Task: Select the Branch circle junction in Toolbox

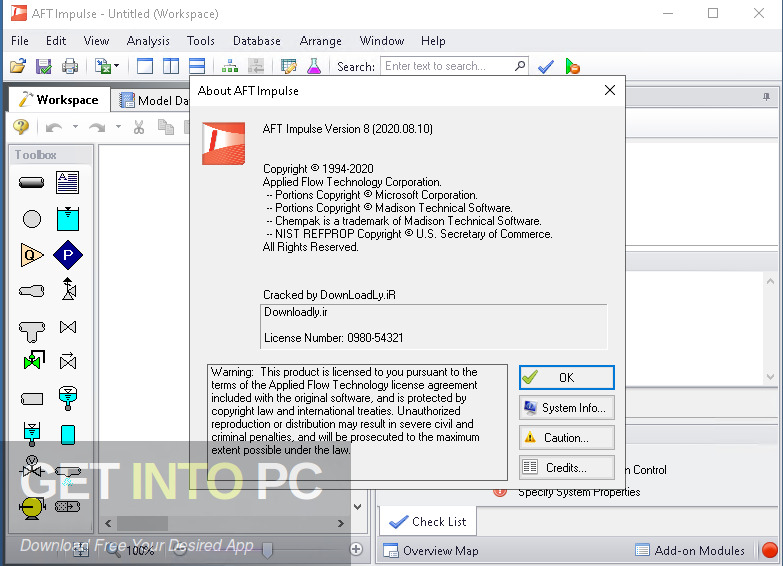Action: [32, 219]
